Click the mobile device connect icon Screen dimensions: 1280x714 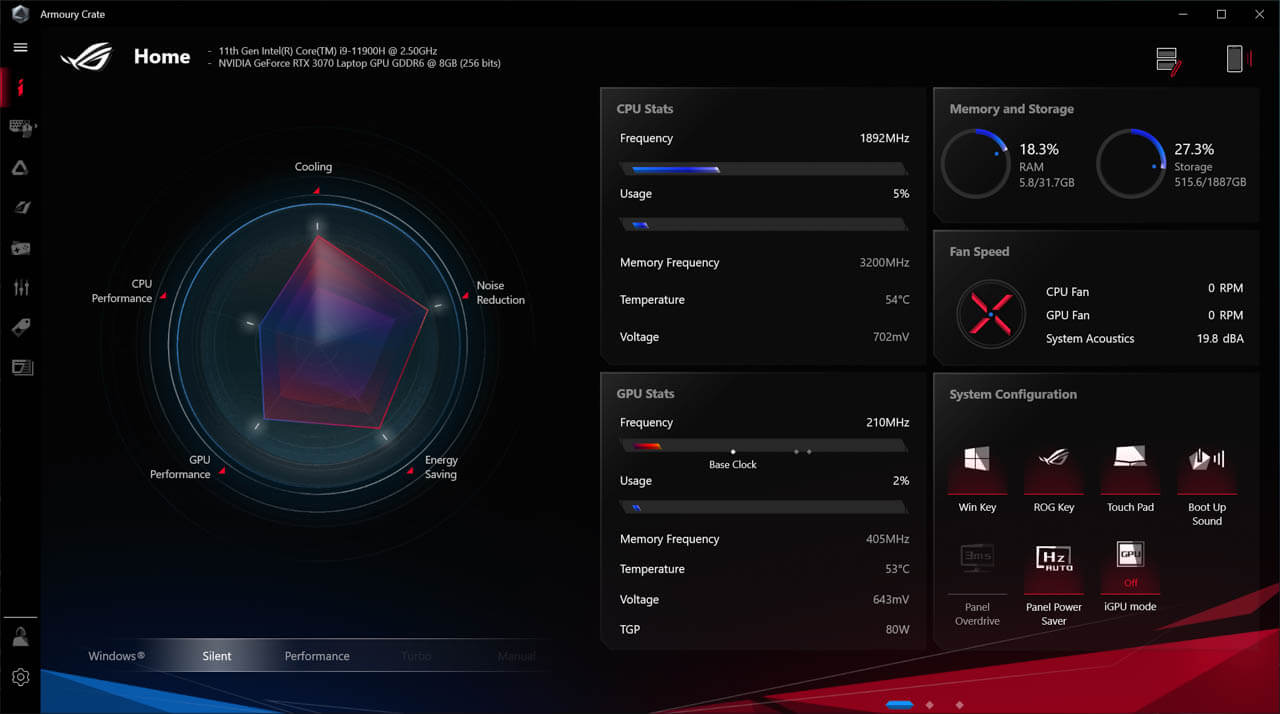(1236, 59)
